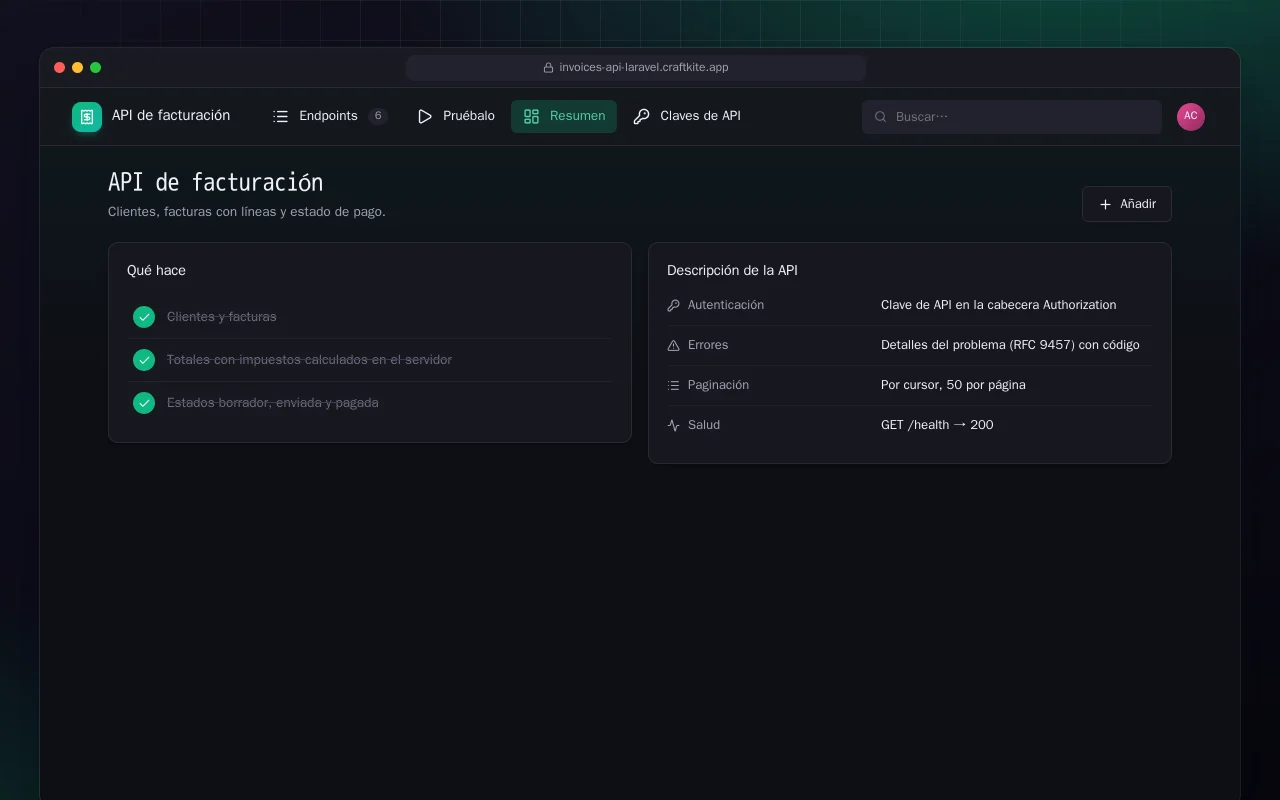
Task: Click 'Por cursor, 50 por página' value
Action: 953,385
